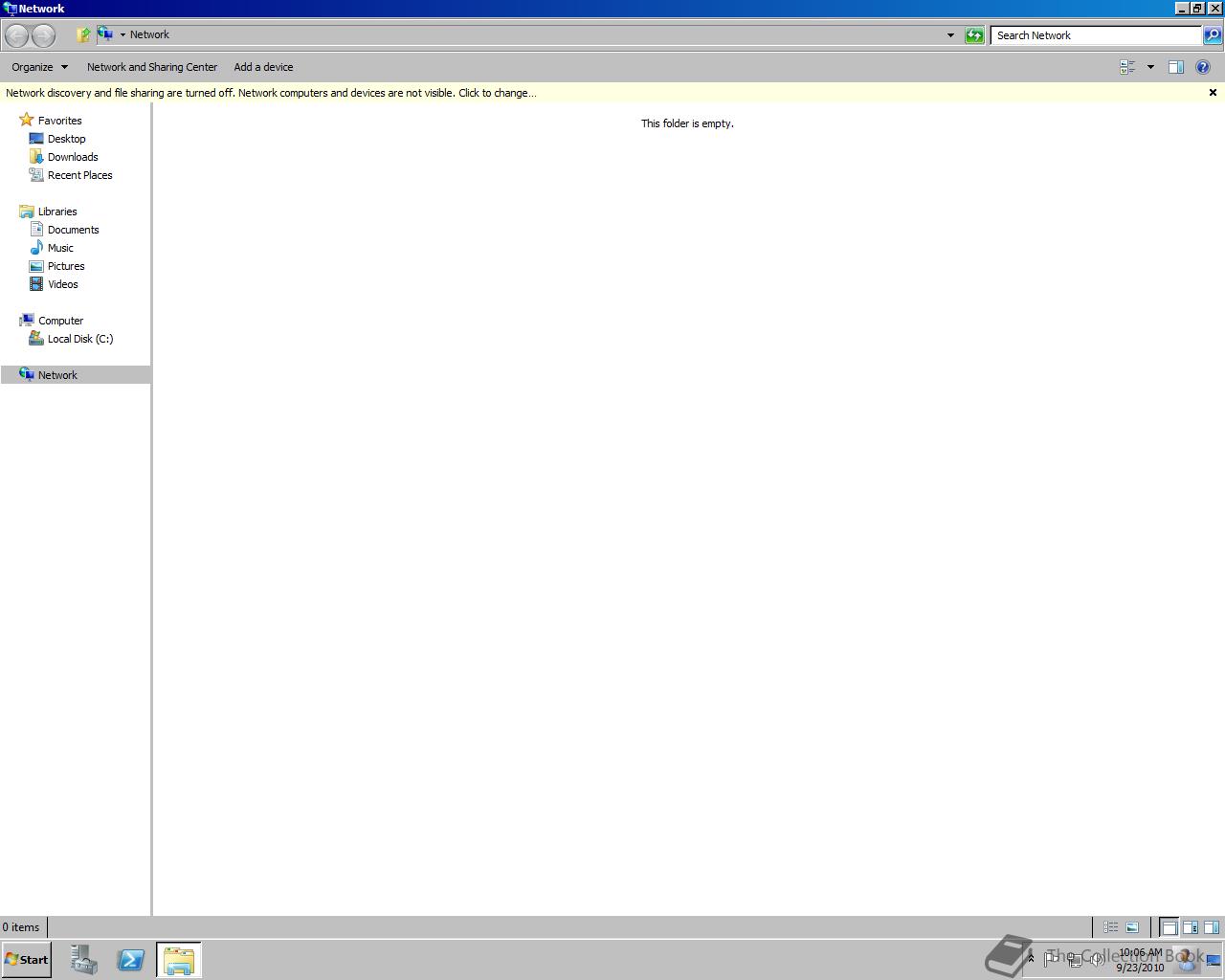Go back with the Back arrow button

pyautogui.click(x=16, y=35)
